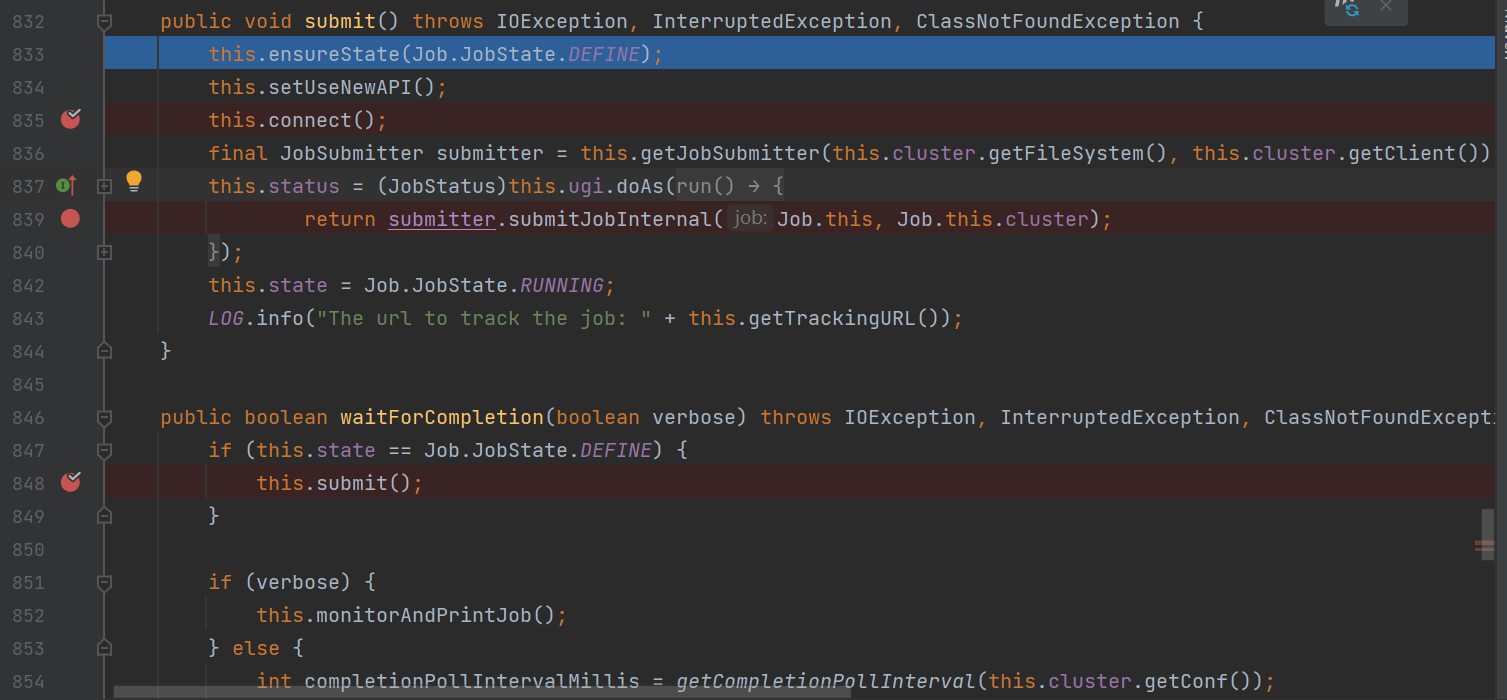Collapse the if block at line 847
This screenshot has width=1507, height=700.
tap(104, 450)
